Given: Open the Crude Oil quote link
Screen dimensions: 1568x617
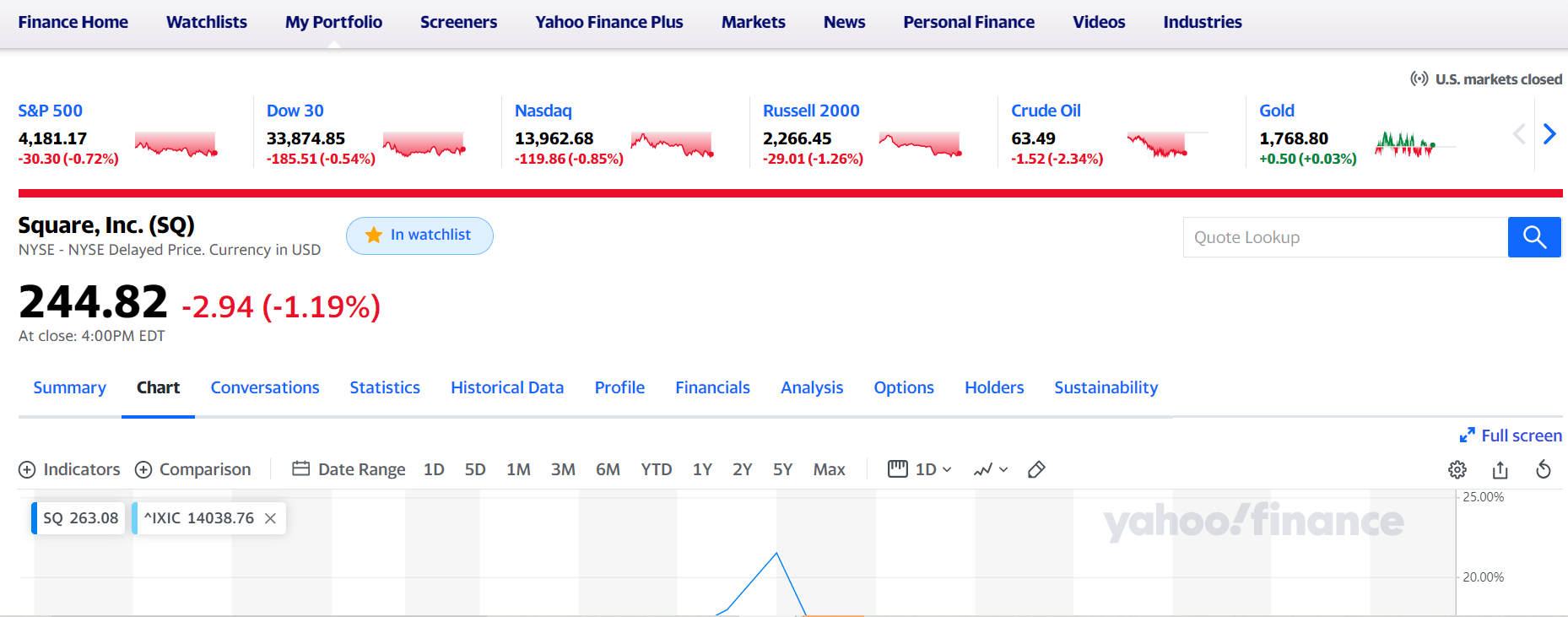Looking at the screenshot, I should 1046,111.
